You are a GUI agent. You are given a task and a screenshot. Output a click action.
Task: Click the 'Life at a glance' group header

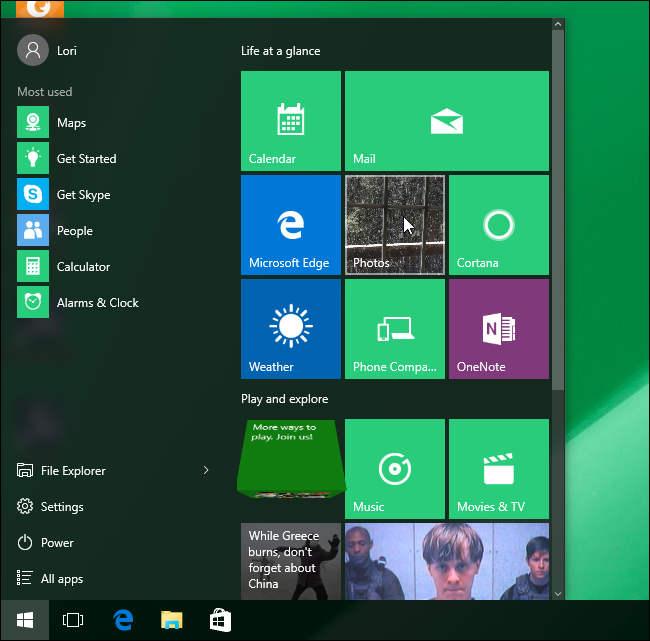(x=281, y=51)
